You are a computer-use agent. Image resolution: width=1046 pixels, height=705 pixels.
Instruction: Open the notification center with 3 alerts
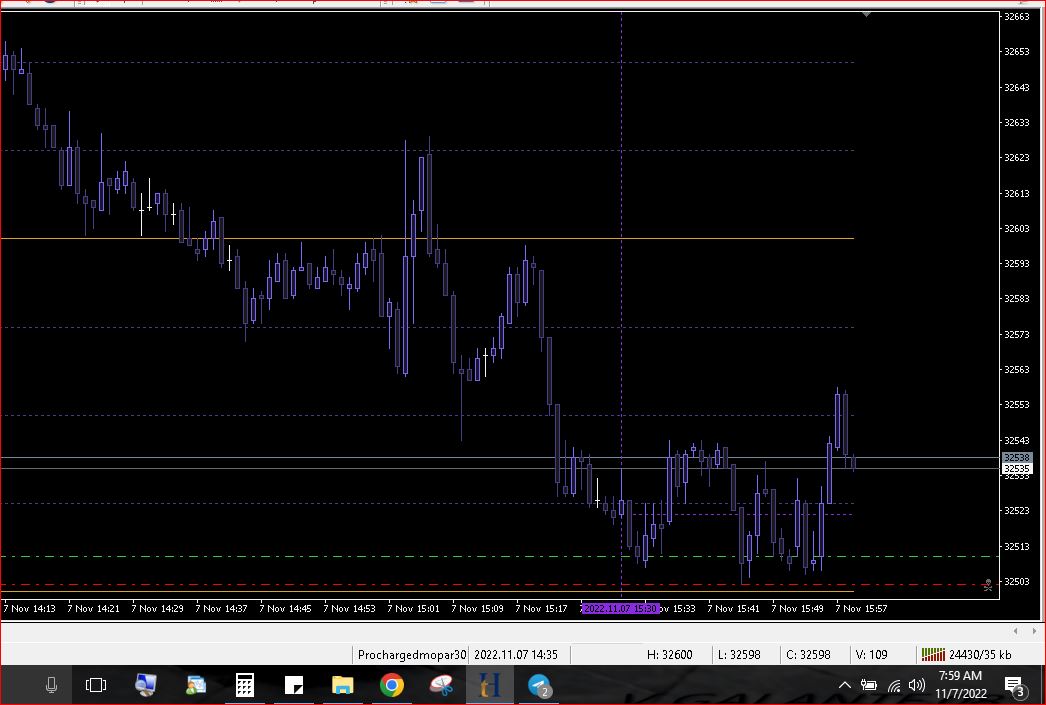pyautogui.click(x=1013, y=685)
